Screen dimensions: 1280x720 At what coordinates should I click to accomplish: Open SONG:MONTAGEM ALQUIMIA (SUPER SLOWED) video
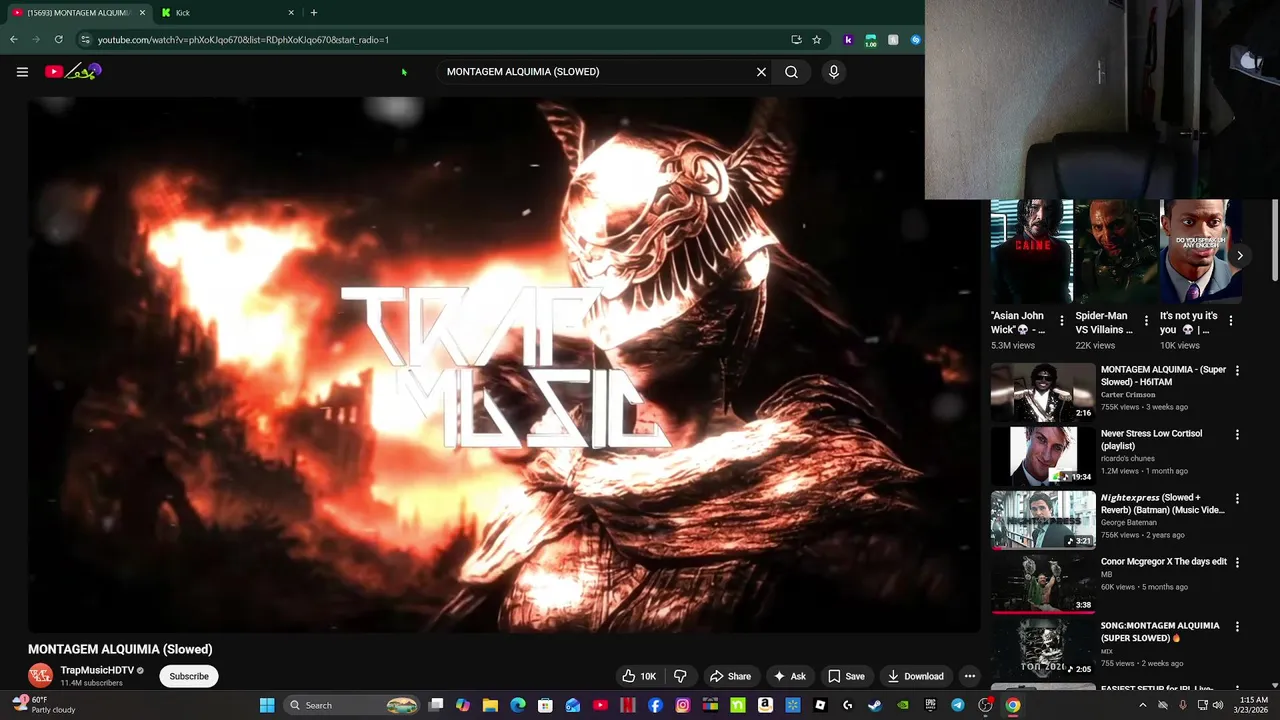(1043, 648)
